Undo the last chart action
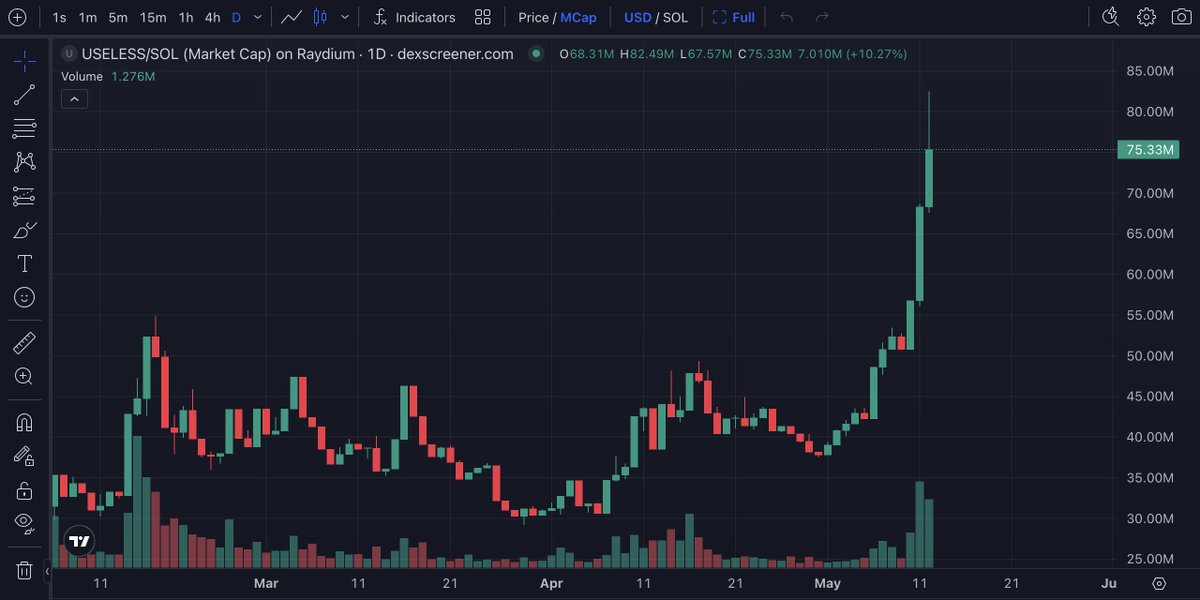This screenshot has width=1200, height=600. 786,17
